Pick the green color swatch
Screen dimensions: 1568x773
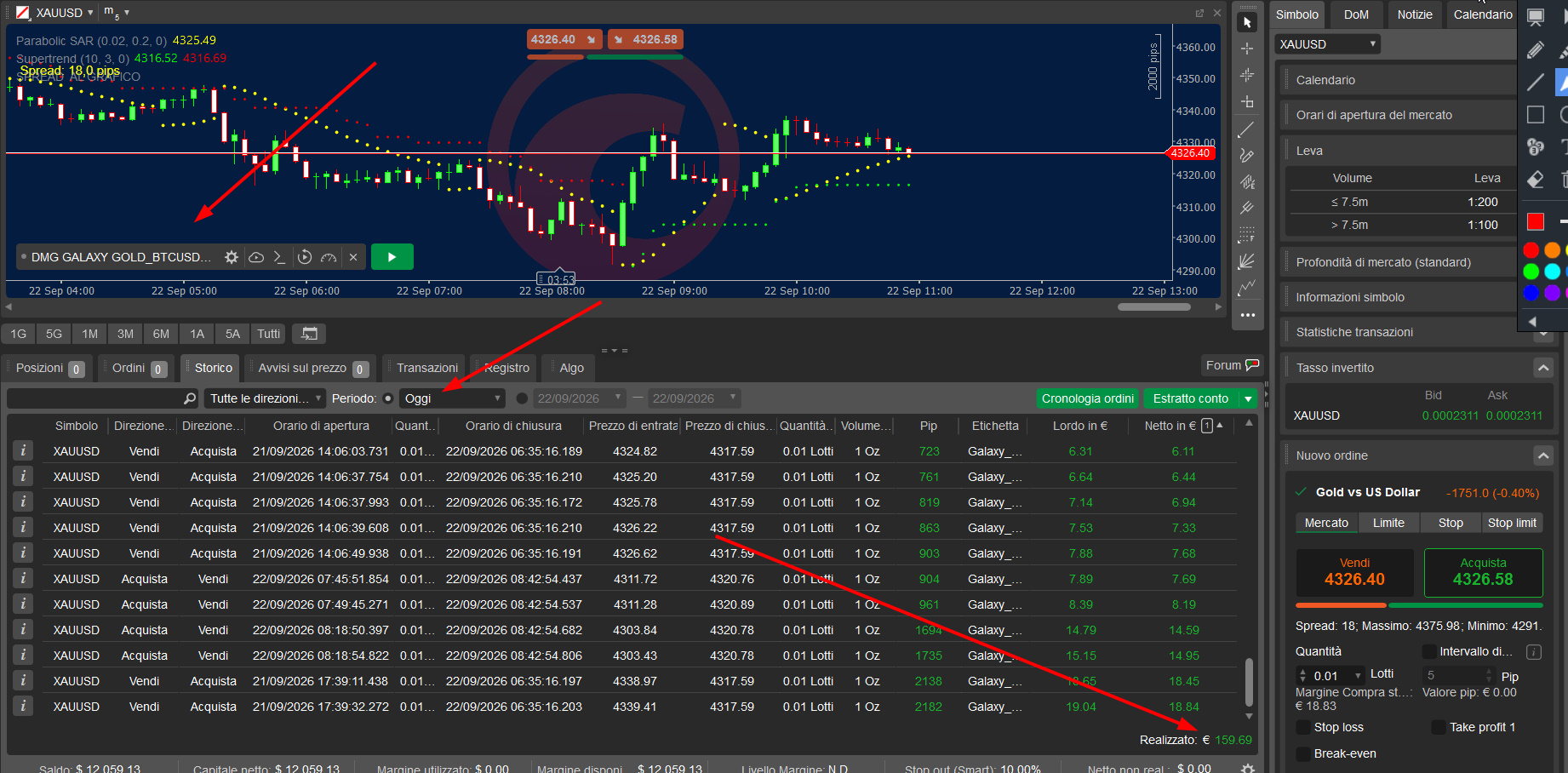point(1531,272)
